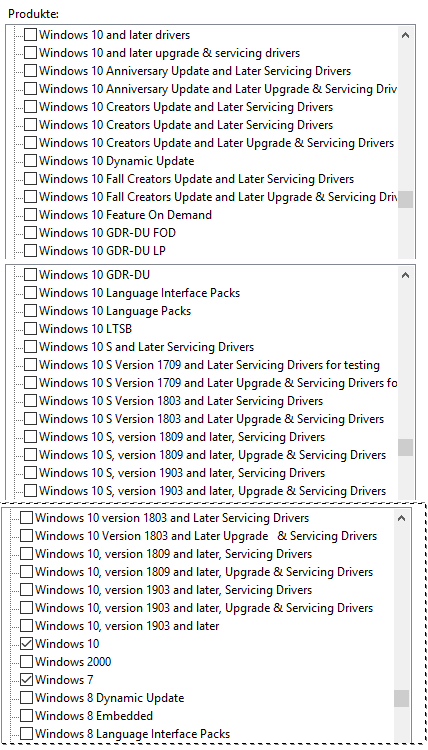Check Windows 10, version 1903 and later

27,626
